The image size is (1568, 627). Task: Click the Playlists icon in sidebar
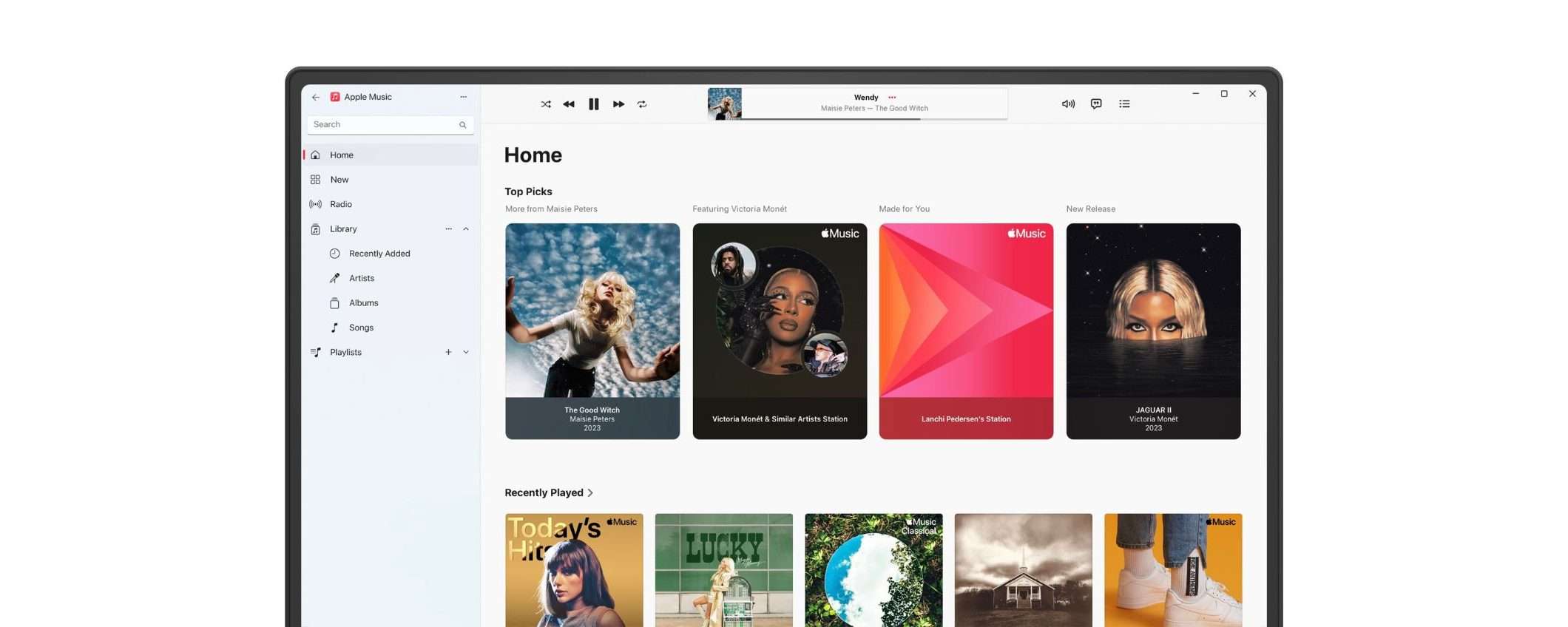(316, 352)
